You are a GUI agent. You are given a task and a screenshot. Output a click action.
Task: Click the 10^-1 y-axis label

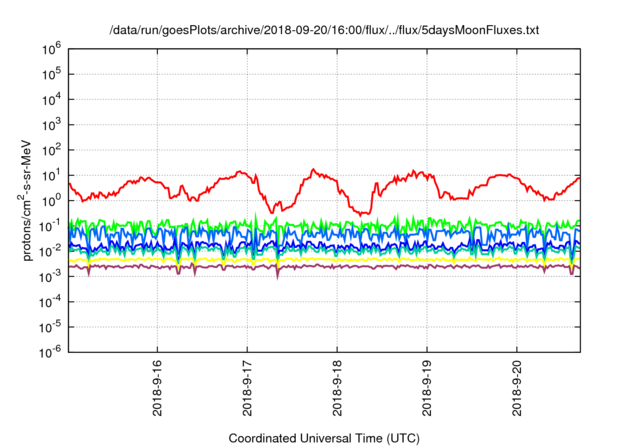(50, 226)
